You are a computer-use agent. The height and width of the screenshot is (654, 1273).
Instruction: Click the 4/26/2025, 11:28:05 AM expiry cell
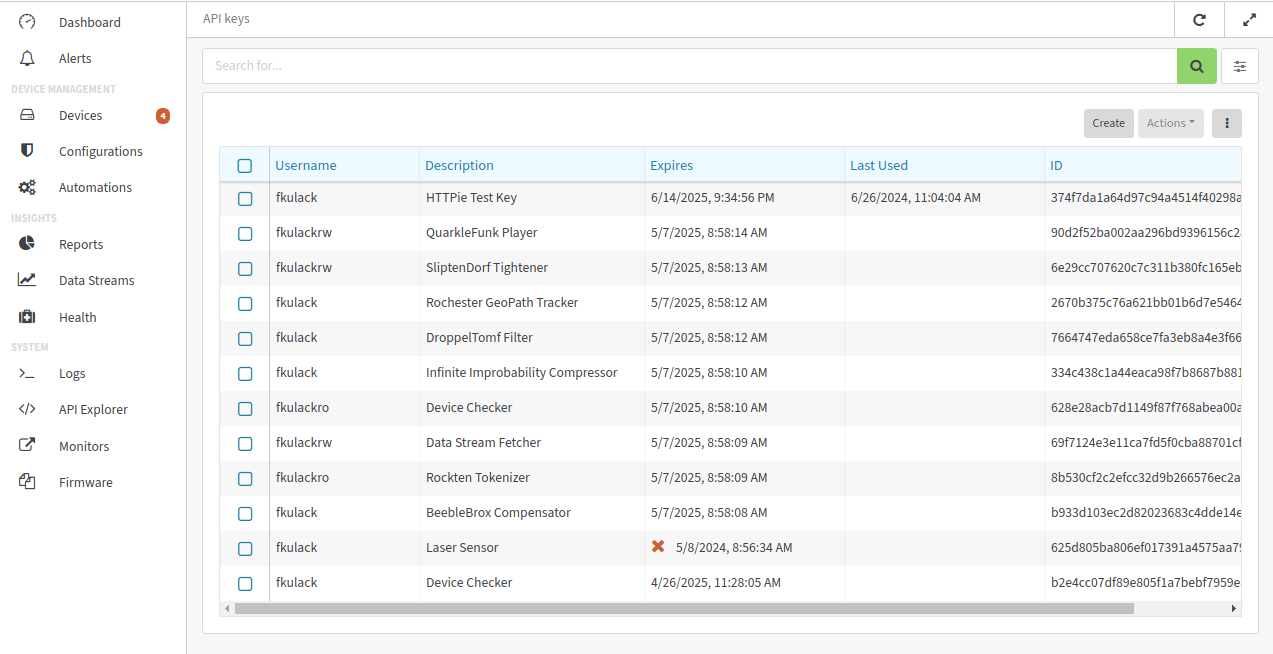[716, 582]
